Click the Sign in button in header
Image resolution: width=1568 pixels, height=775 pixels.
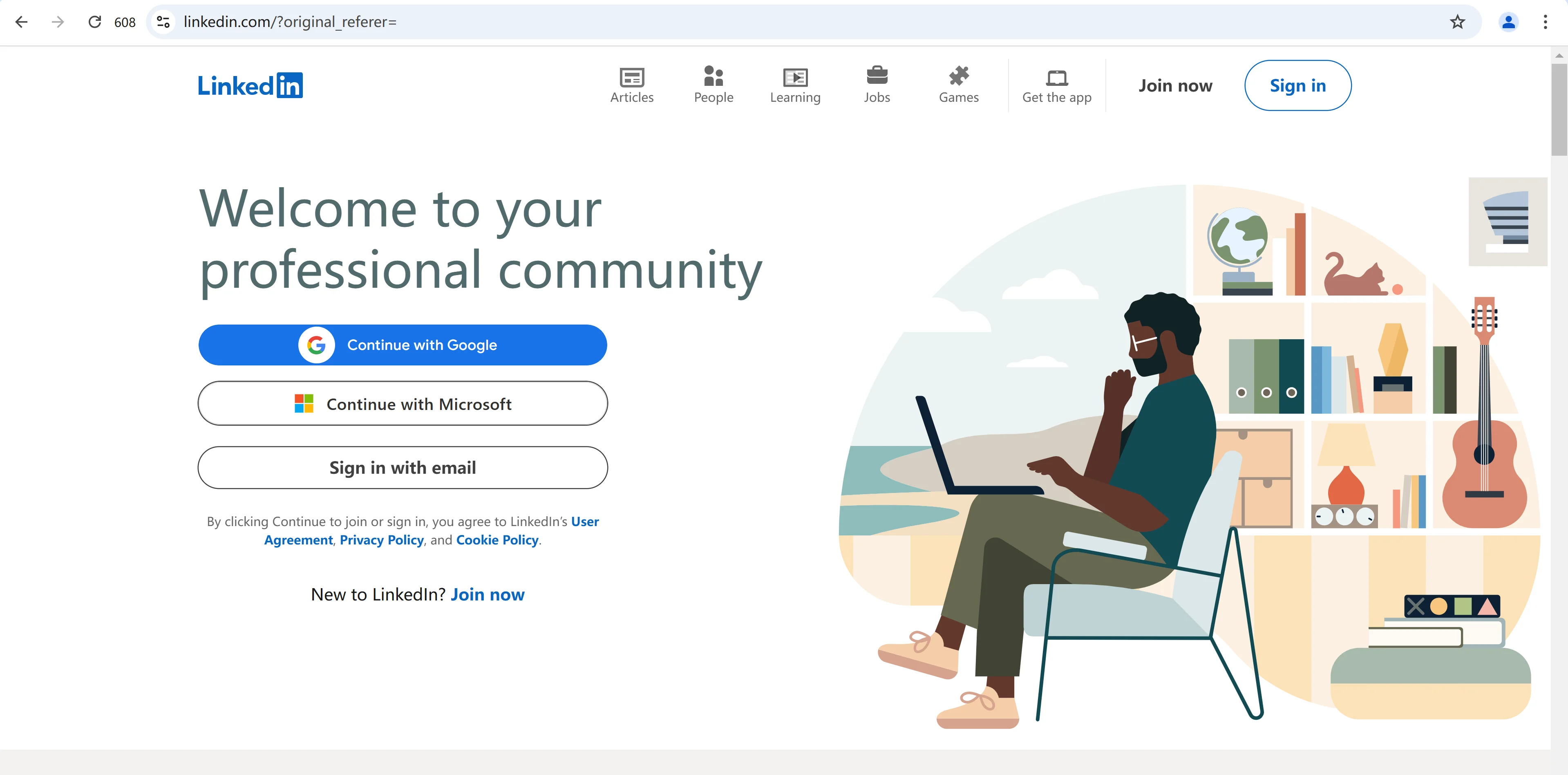click(x=1298, y=86)
